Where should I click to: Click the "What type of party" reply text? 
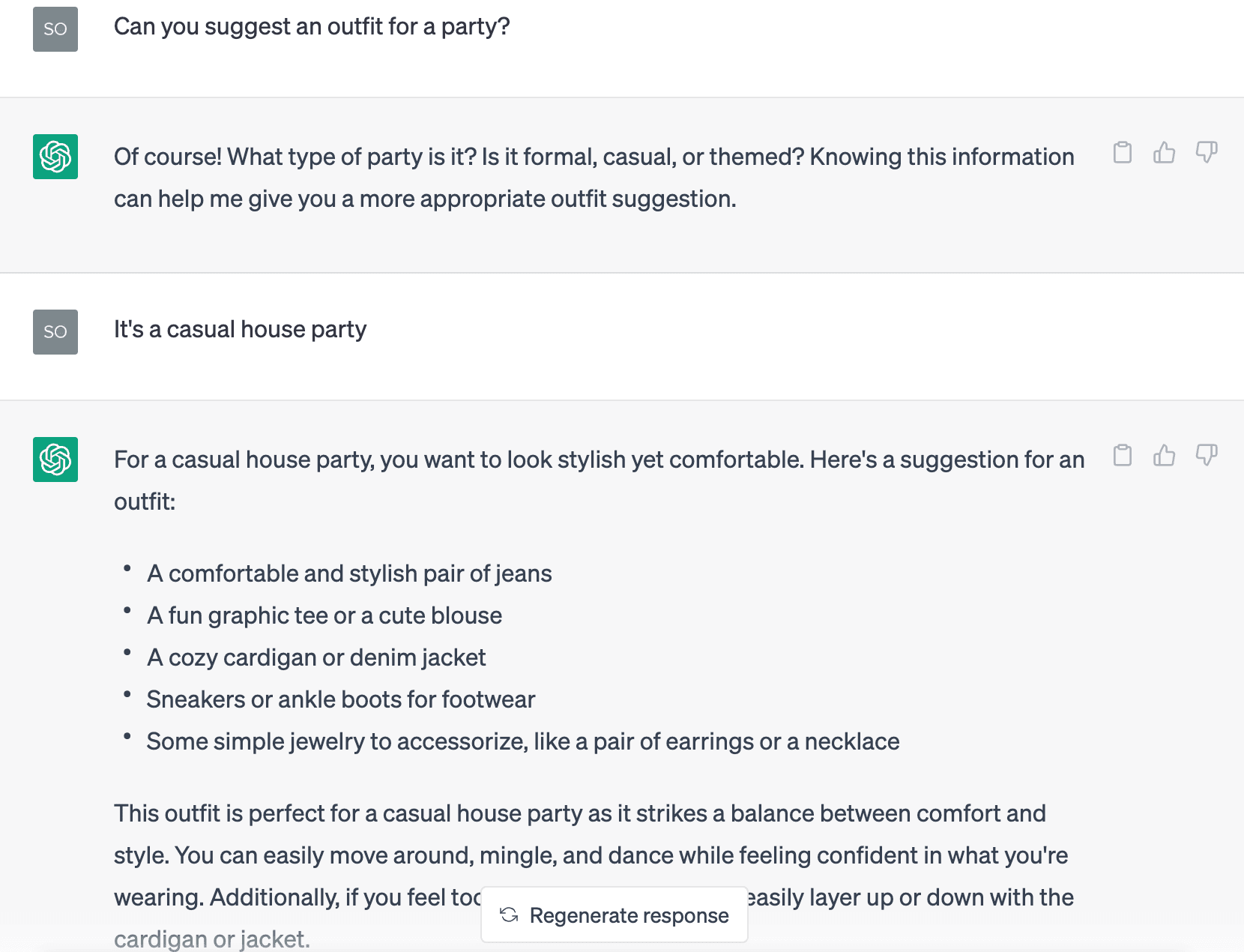click(x=594, y=178)
